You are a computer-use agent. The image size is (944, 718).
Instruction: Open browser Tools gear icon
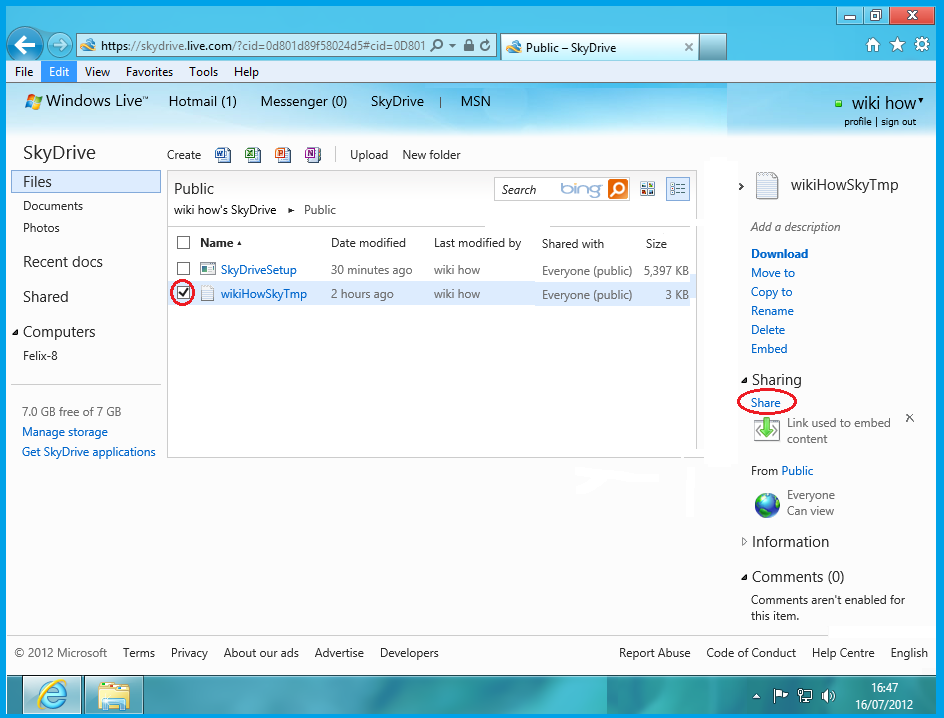(922, 45)
